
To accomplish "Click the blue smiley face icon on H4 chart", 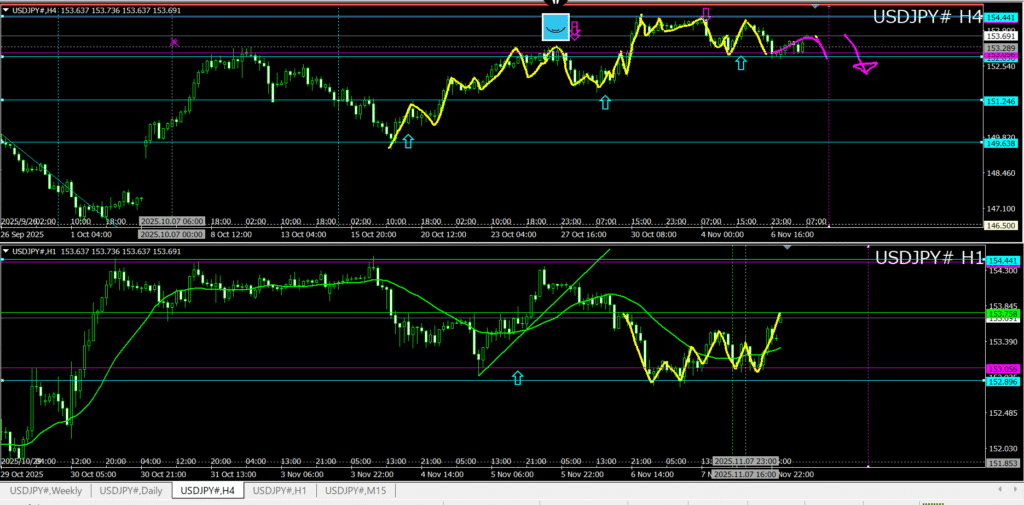I will 556,27.
